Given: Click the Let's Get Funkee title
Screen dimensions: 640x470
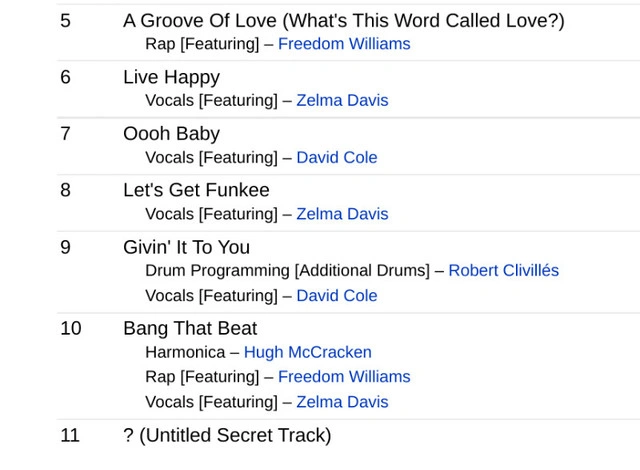Looking at the screenshot, I should 196,190.
